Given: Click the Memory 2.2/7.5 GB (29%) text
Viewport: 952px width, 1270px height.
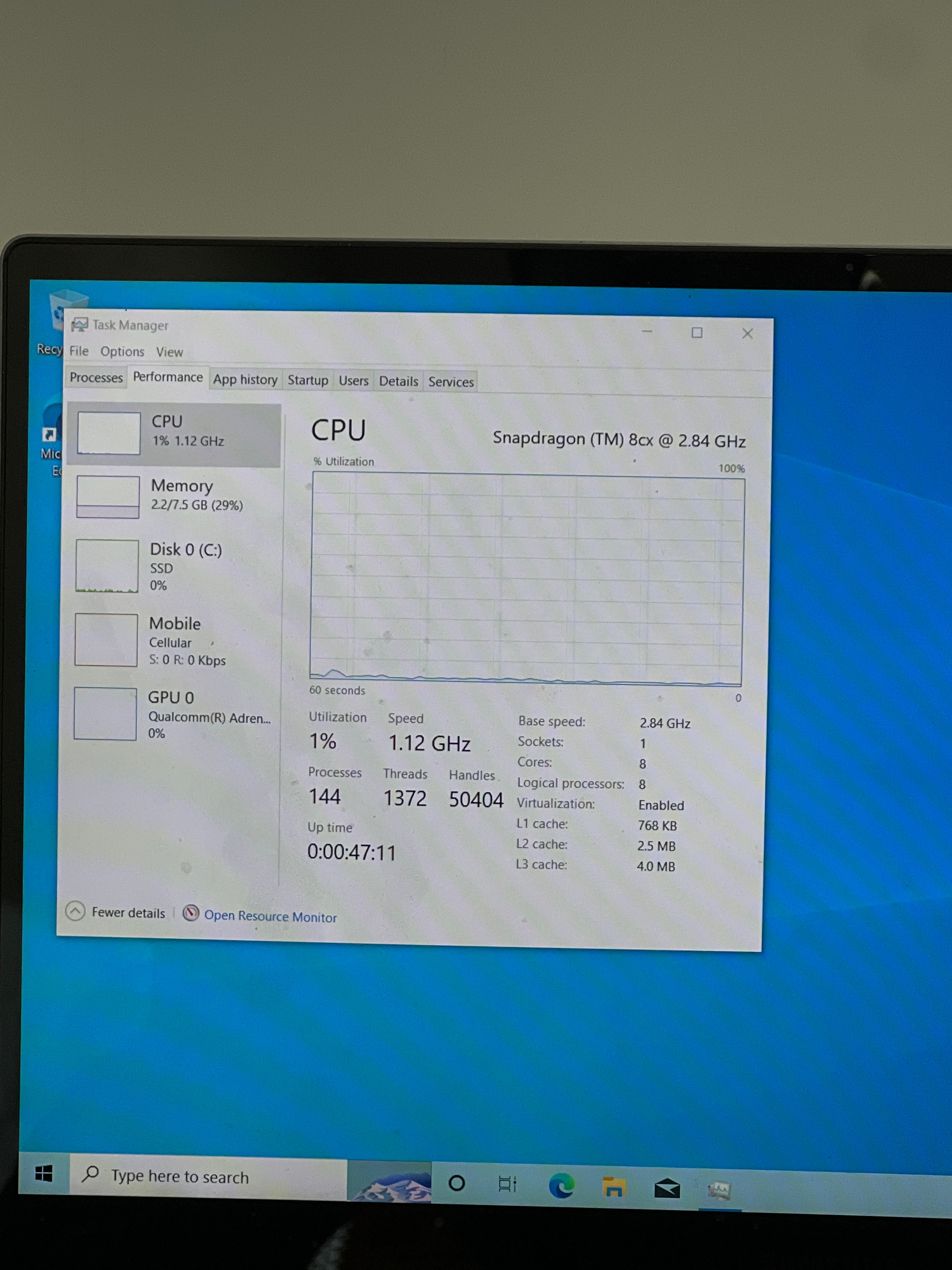Looking at the screenshot, I should point(197,505).
